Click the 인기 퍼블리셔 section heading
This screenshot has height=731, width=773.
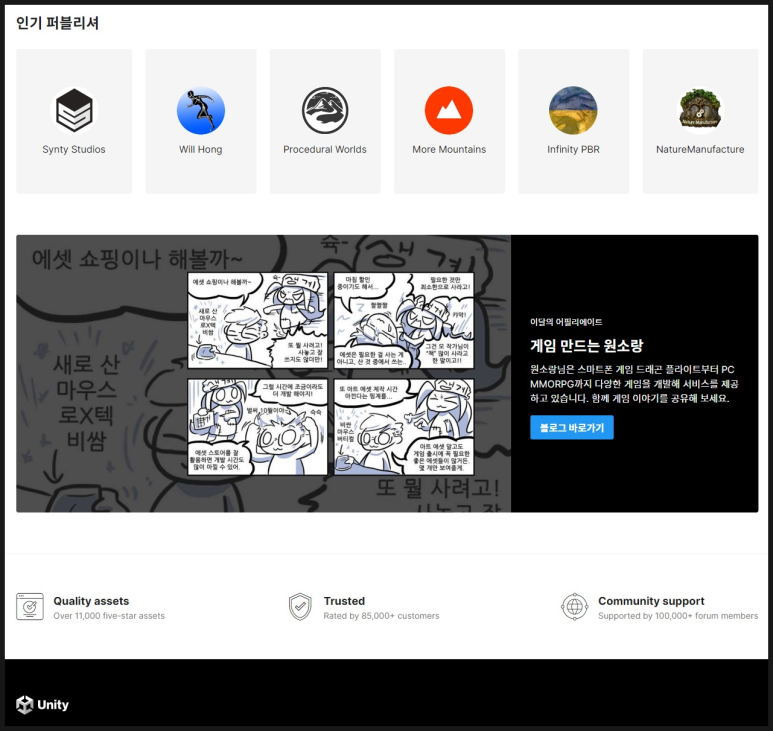(x=57, y=23)
